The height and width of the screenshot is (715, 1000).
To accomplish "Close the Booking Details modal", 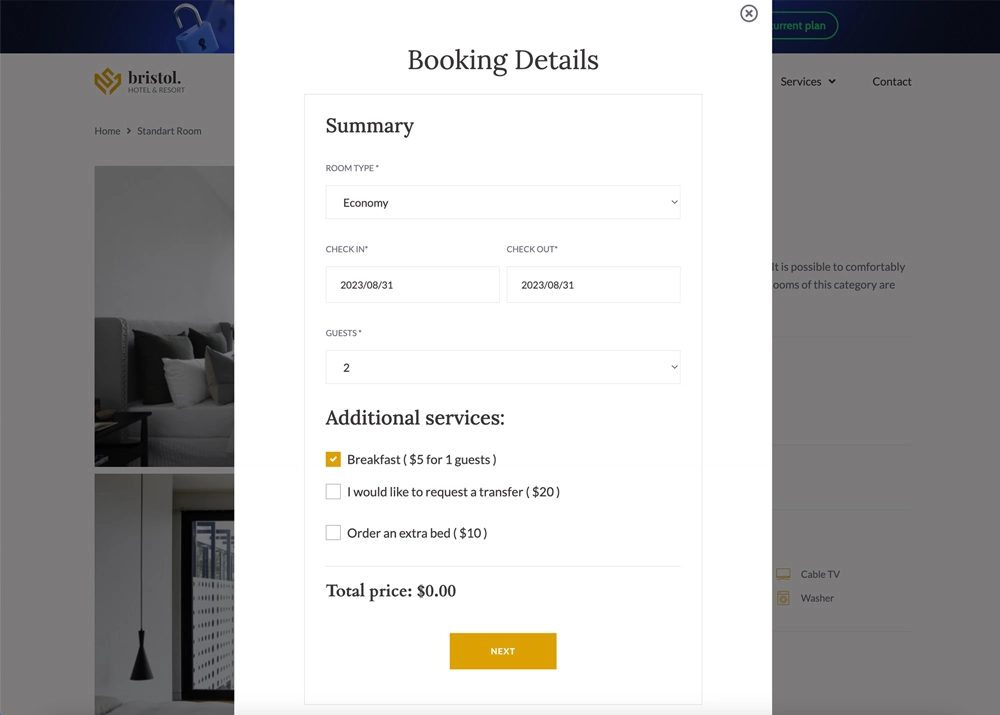I will (x=749, y=13).
